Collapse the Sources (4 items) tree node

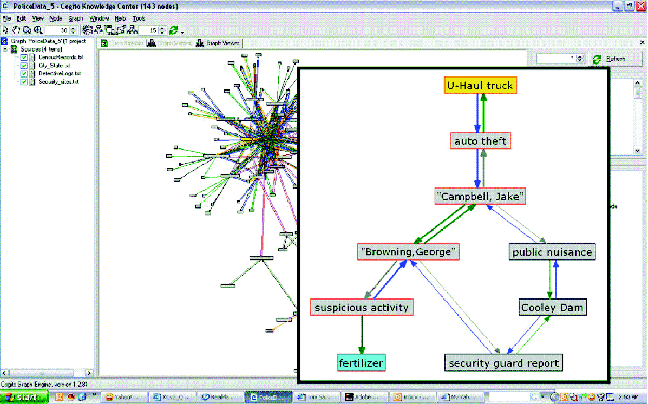pos(4,48)
